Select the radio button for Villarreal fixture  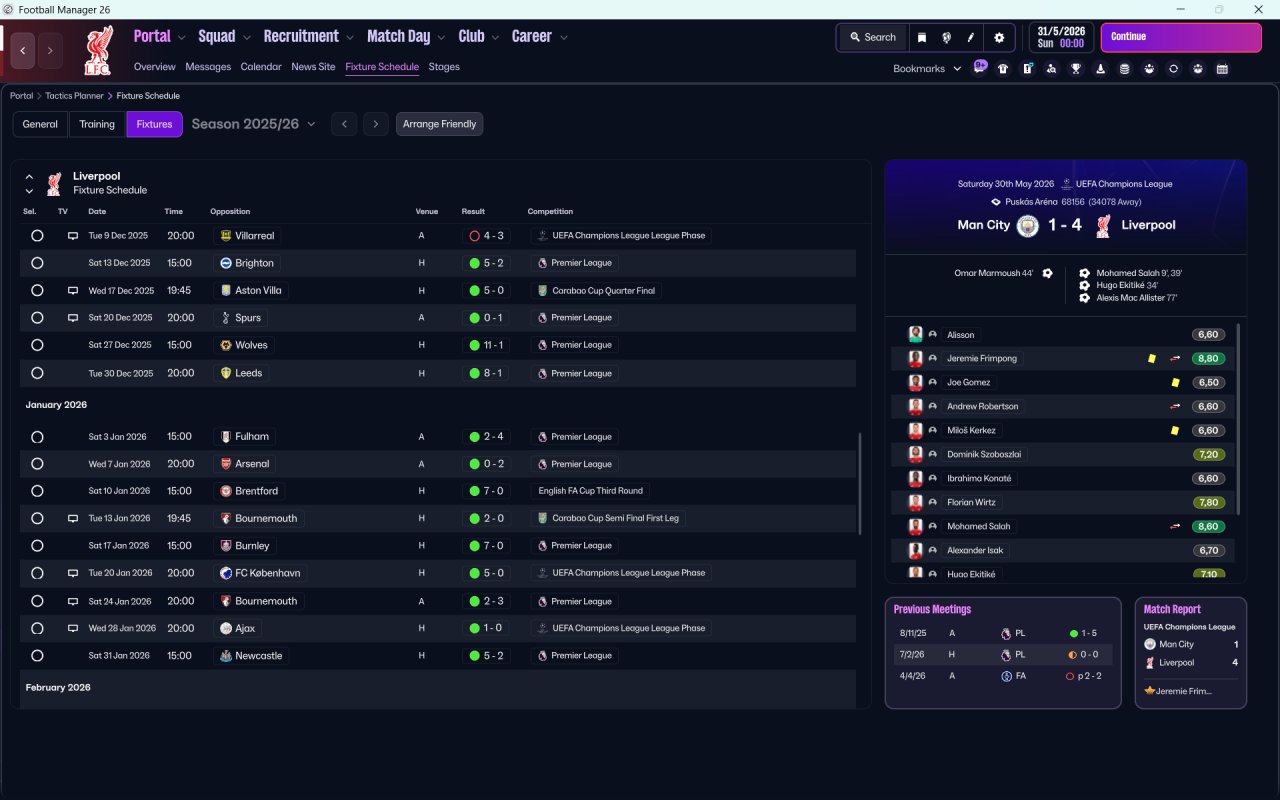[x=37, y=236]
